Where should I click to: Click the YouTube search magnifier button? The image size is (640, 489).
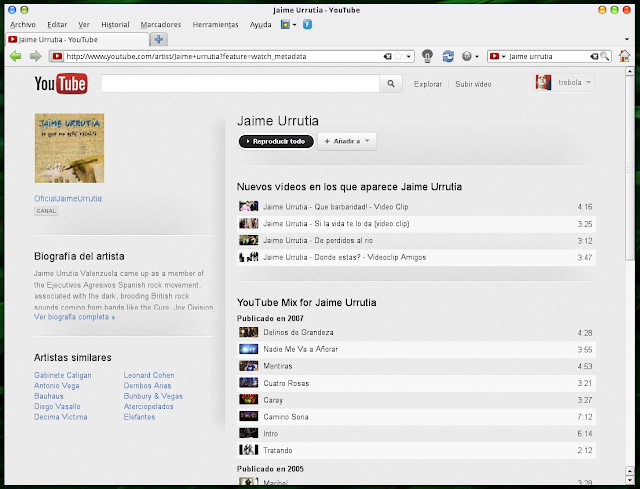(x=391, y=84)
